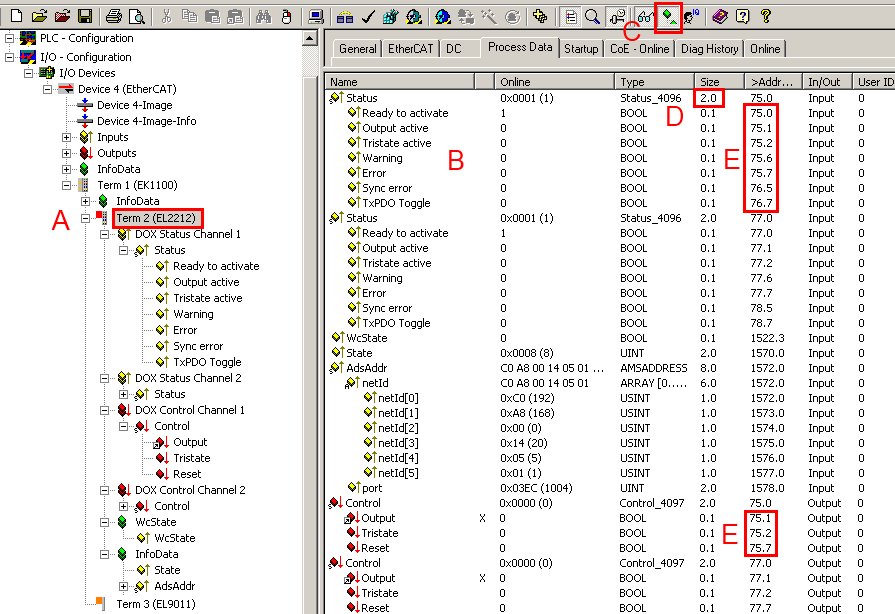Expand the Inputs node under Device 4
This screenshot has width=895, height=614.
(x=67, y=137)
